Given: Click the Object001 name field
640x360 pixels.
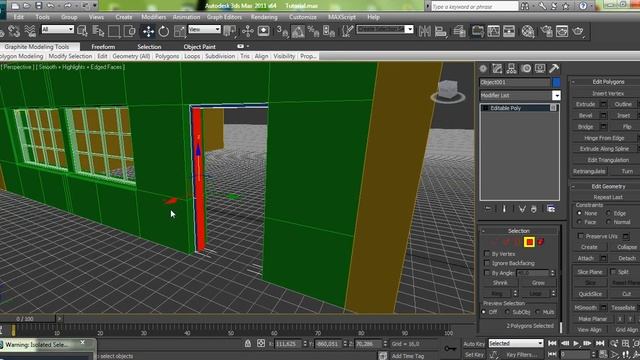Looking at the screenshot, I should pyautogui.click(x=515, y=82).
